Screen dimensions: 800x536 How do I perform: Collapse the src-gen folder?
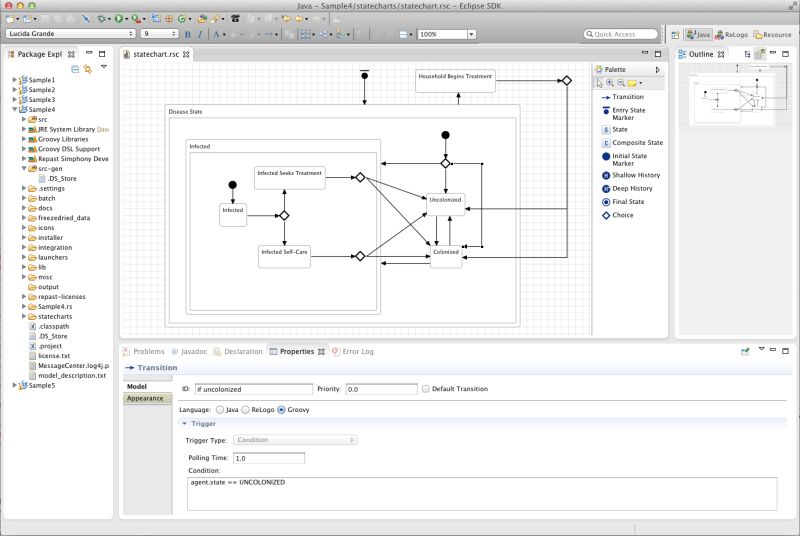(24, 168)
